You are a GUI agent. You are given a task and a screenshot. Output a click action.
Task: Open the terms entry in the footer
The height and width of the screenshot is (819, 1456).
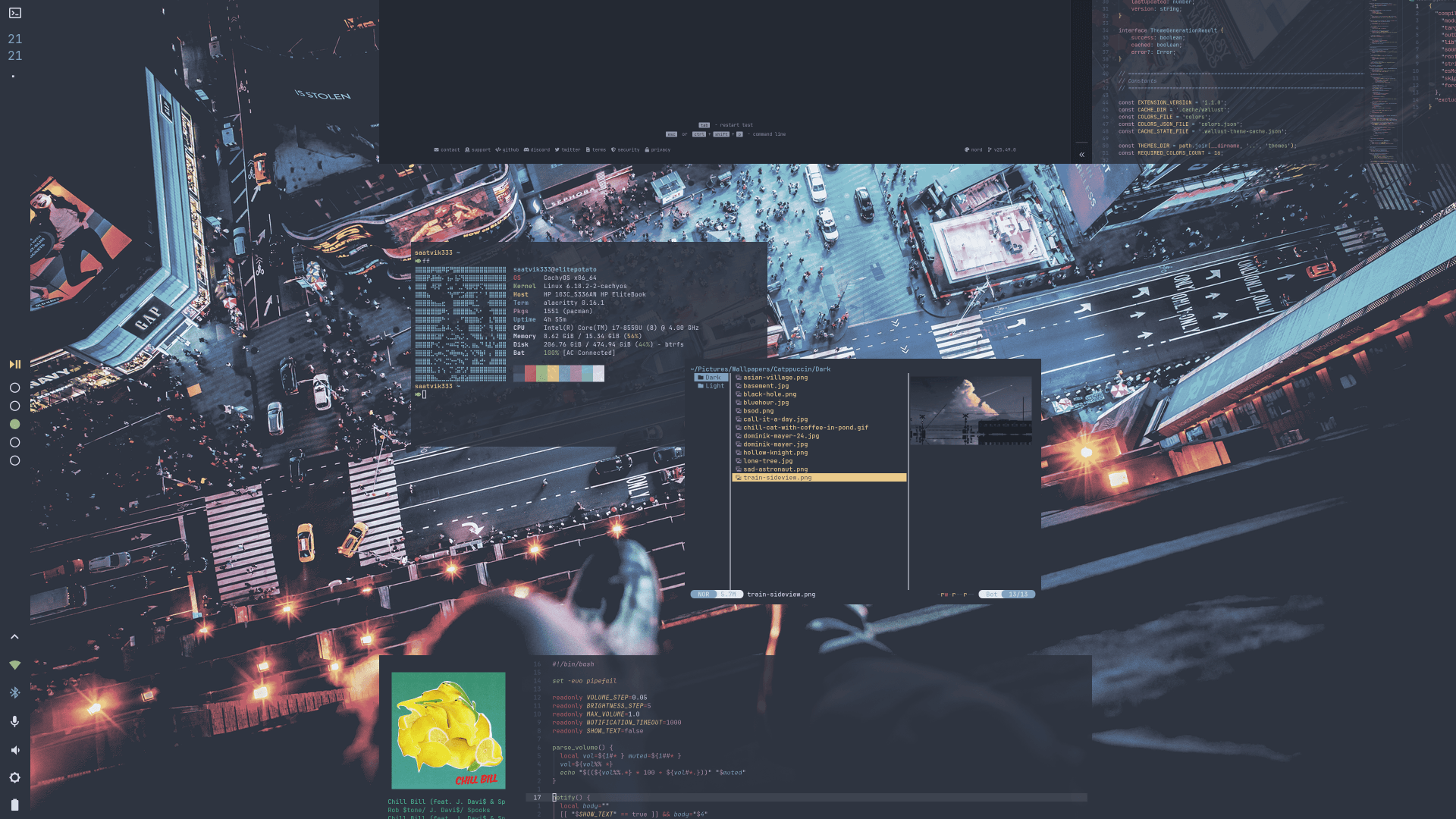tap(598, 149)
